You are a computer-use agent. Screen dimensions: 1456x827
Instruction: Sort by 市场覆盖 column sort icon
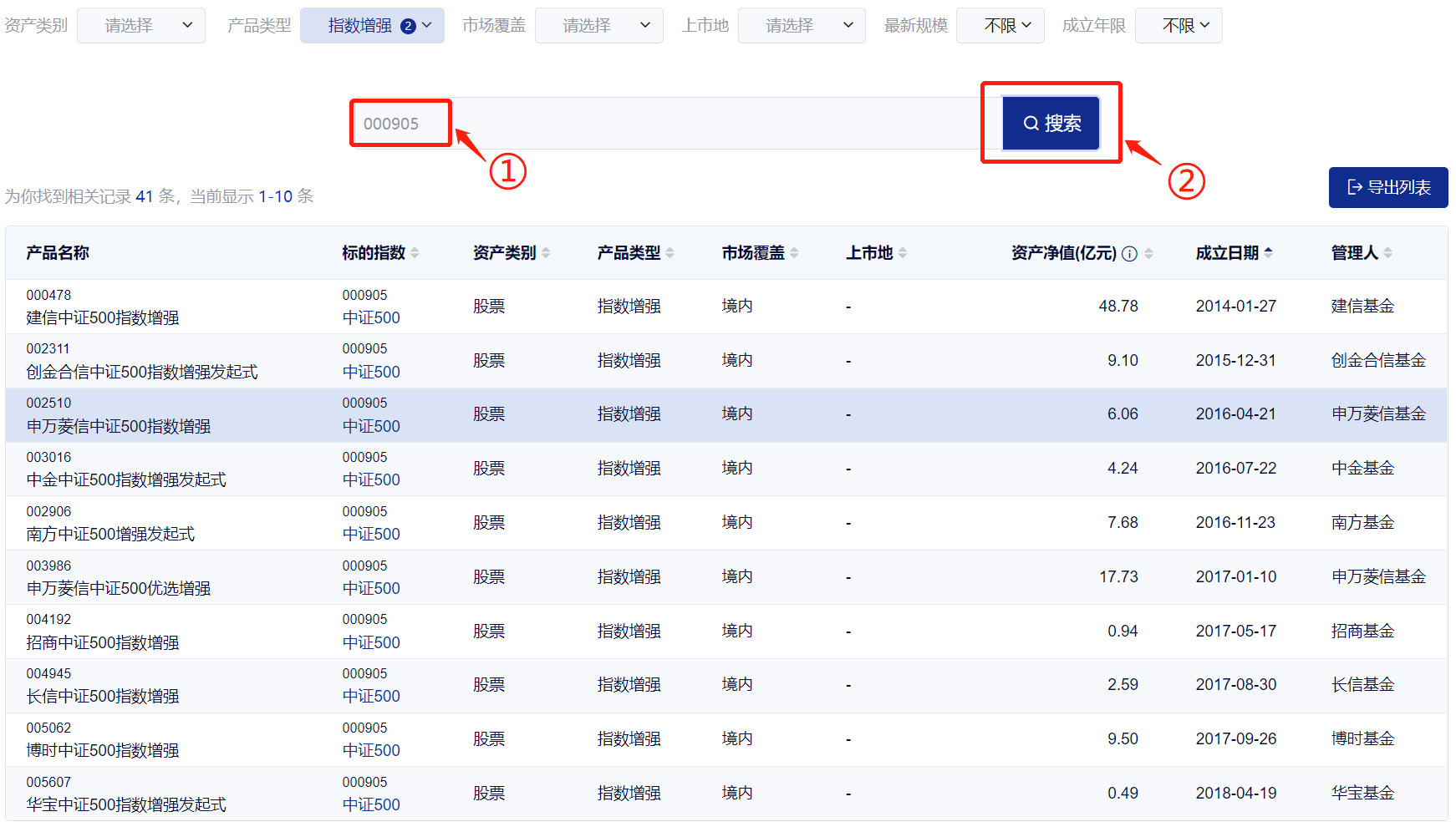pos(794,253)
